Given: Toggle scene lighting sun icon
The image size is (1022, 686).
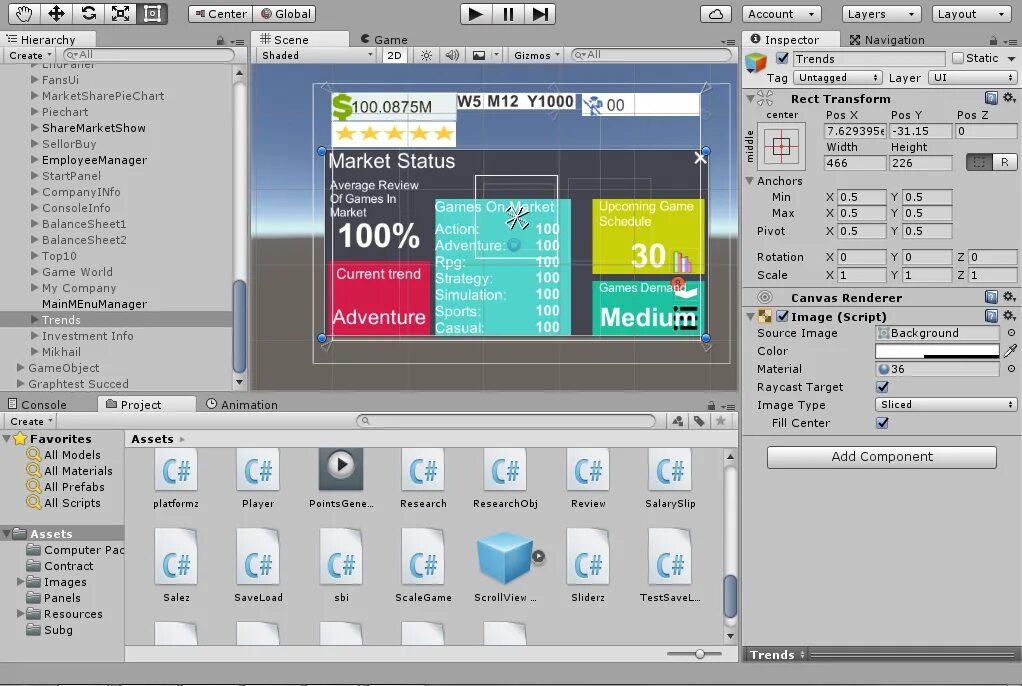Looking at the screenshot, I should click(x=426, y=55).
